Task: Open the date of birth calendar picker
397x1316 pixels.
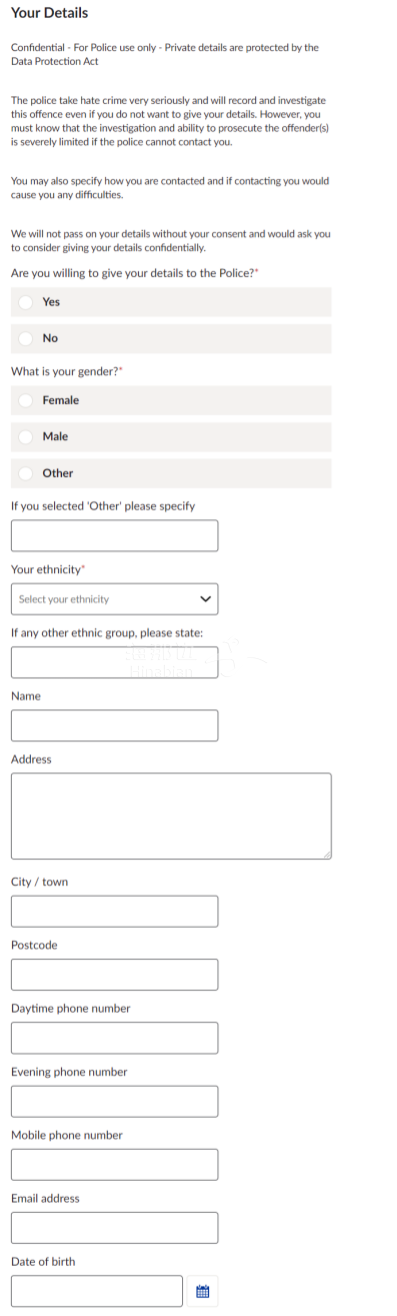Action: 203,1291
